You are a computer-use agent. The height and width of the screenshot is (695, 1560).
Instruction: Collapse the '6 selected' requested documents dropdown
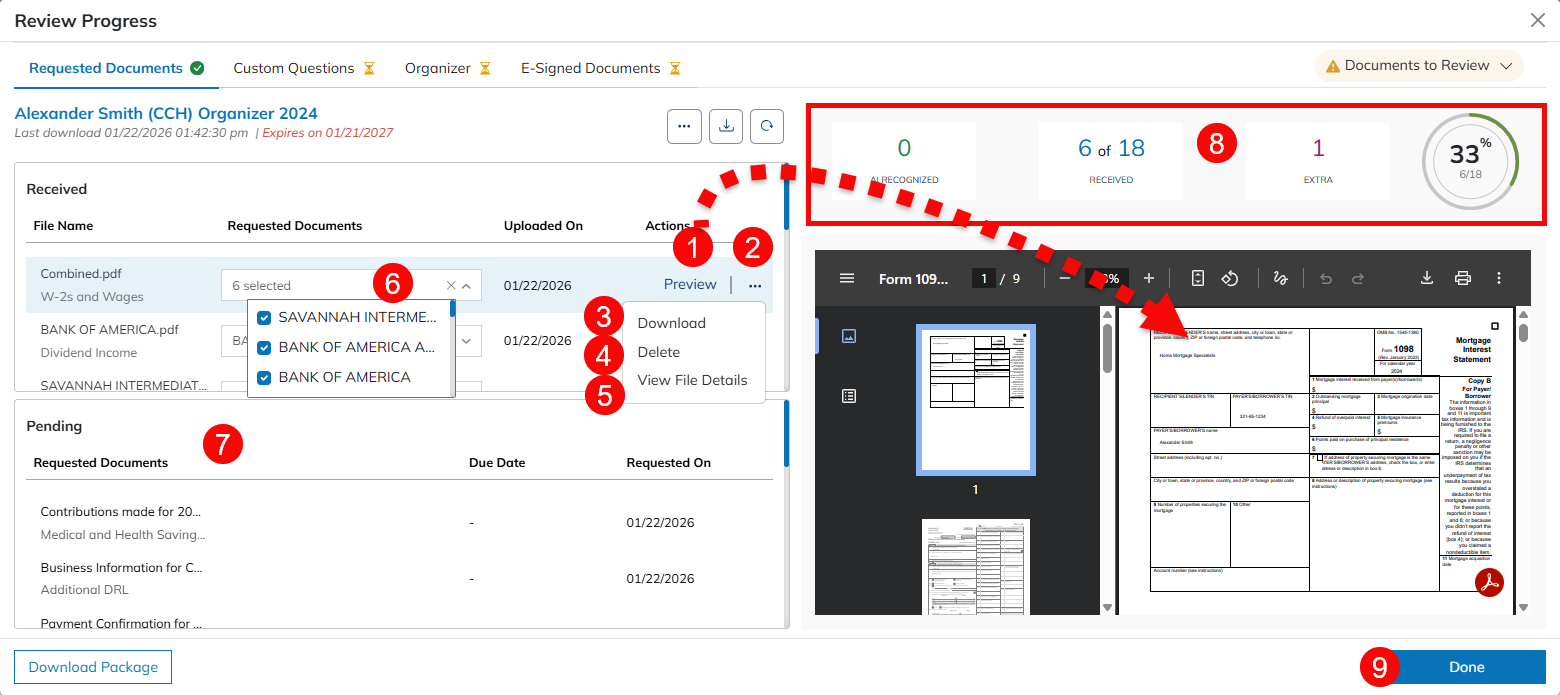click(x=467, y=286)
